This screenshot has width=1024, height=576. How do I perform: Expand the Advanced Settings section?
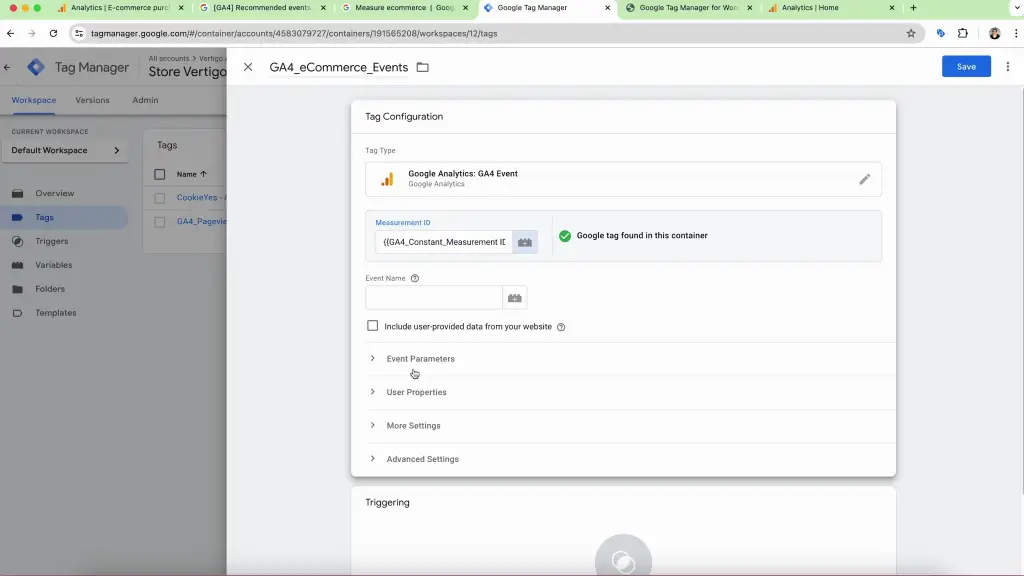422,459
